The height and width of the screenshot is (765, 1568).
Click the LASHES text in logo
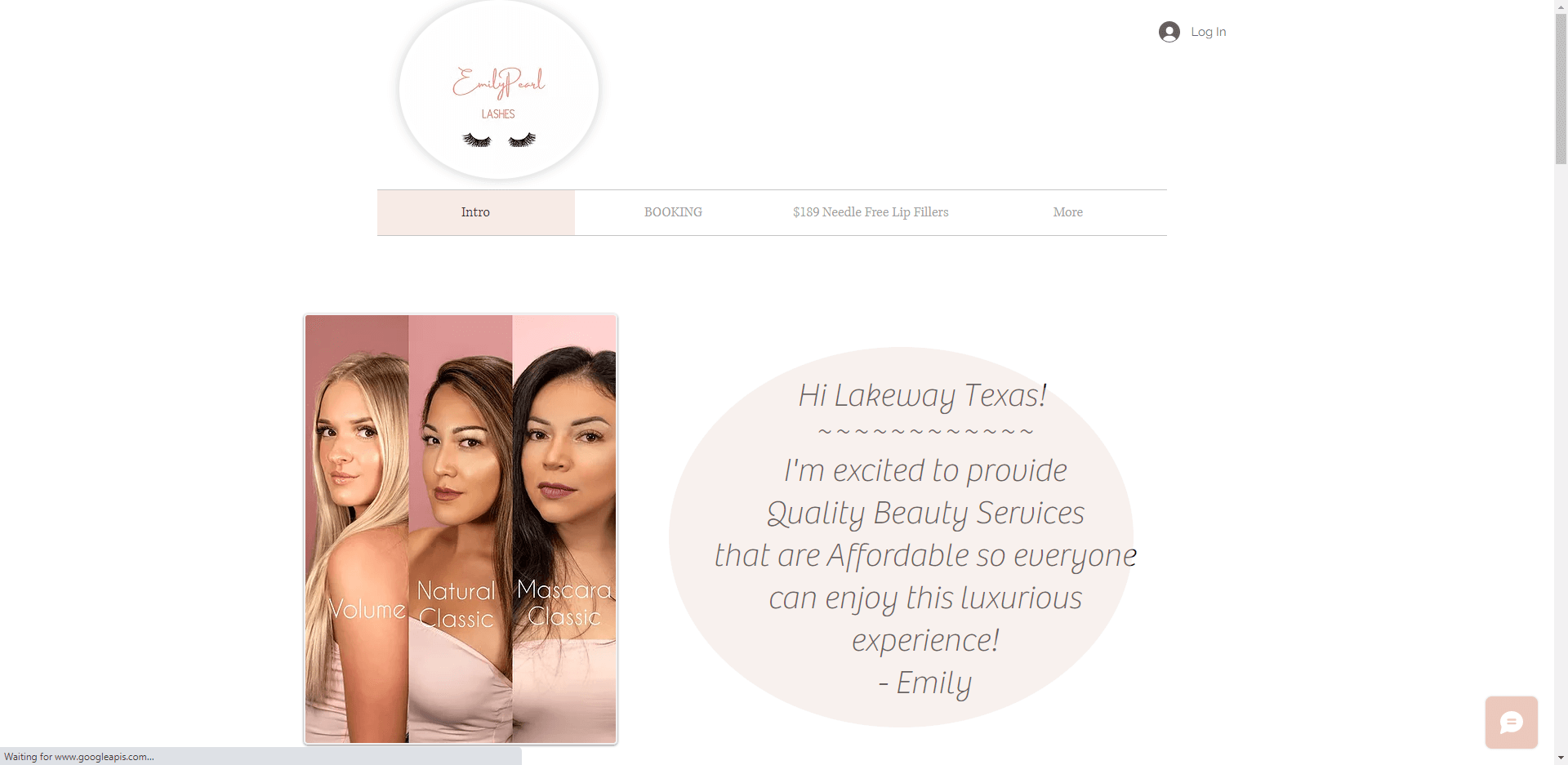[x=498, y=114]
